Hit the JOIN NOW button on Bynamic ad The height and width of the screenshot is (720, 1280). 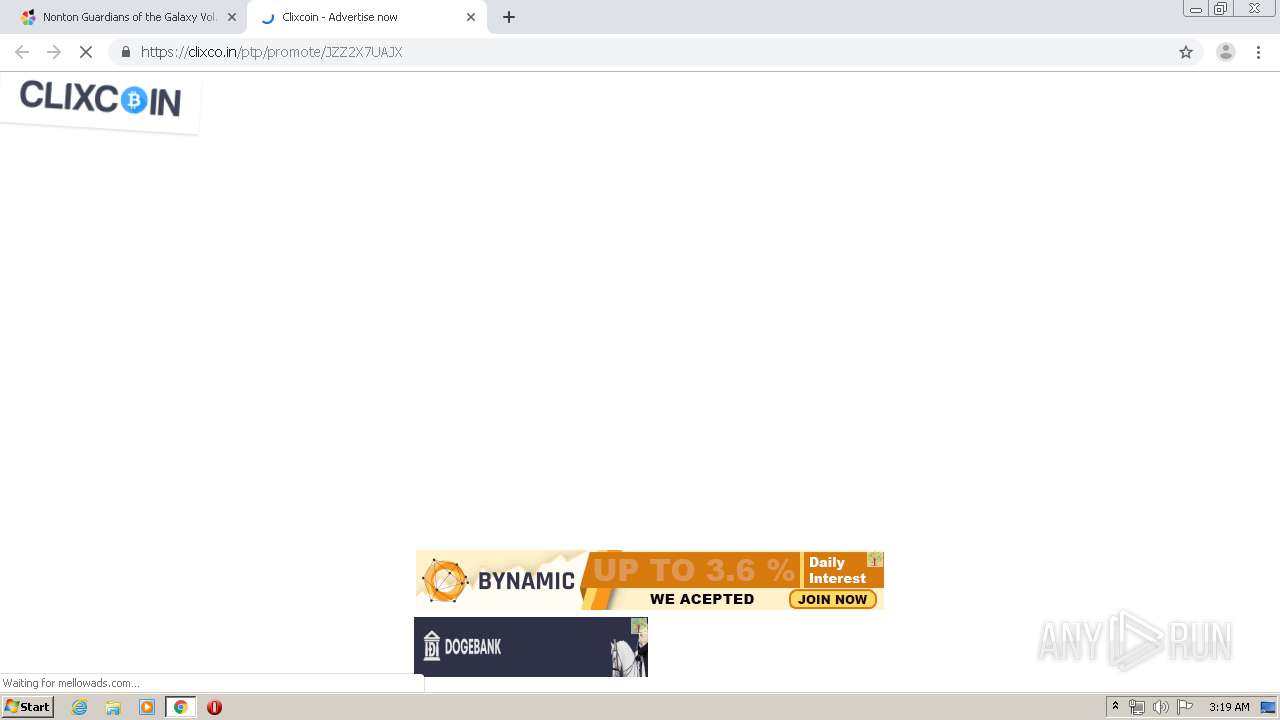point(833,599)
